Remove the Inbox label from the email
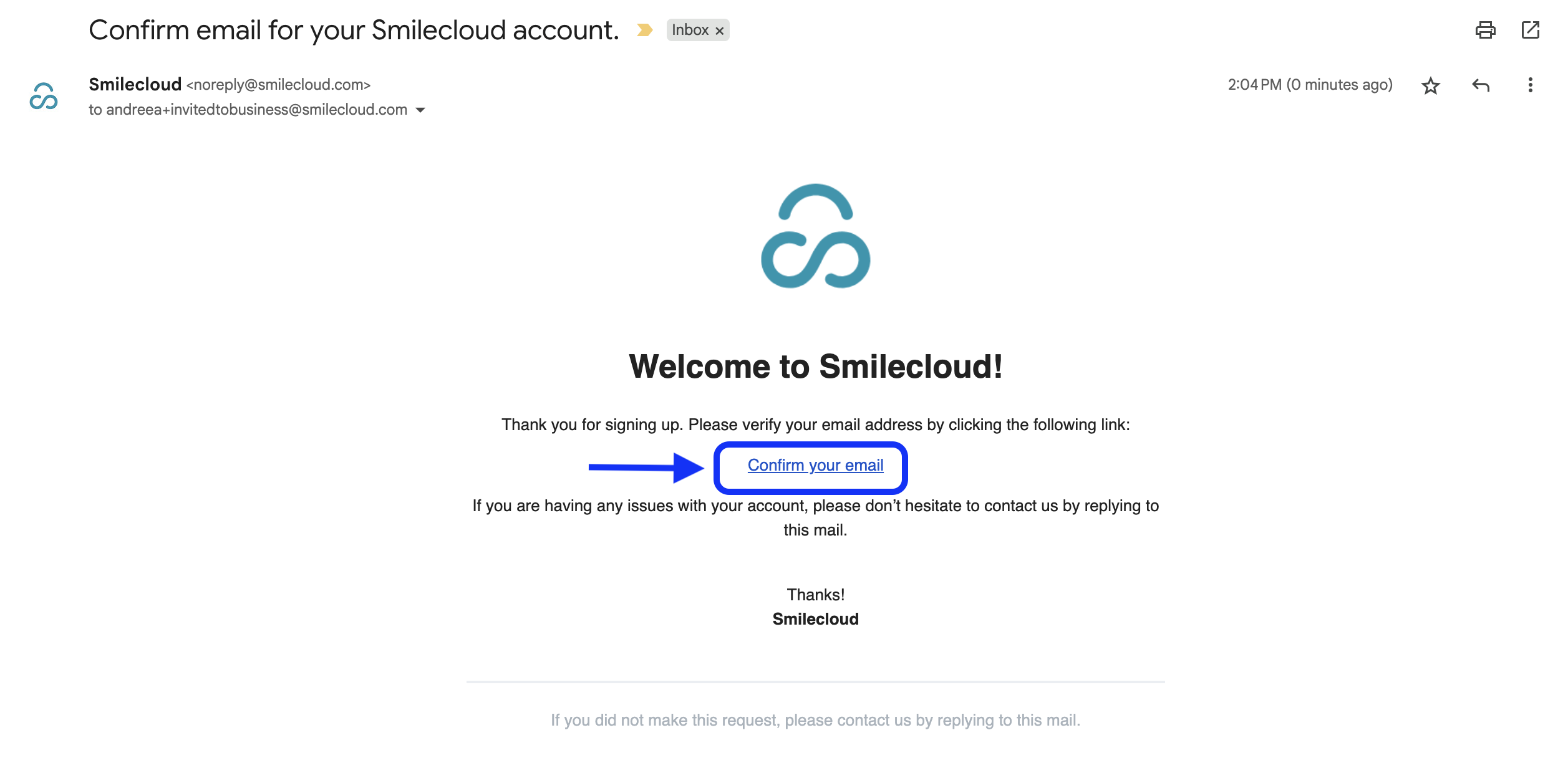The height and width of the screenshot is (768, 1568). [720, 31]
